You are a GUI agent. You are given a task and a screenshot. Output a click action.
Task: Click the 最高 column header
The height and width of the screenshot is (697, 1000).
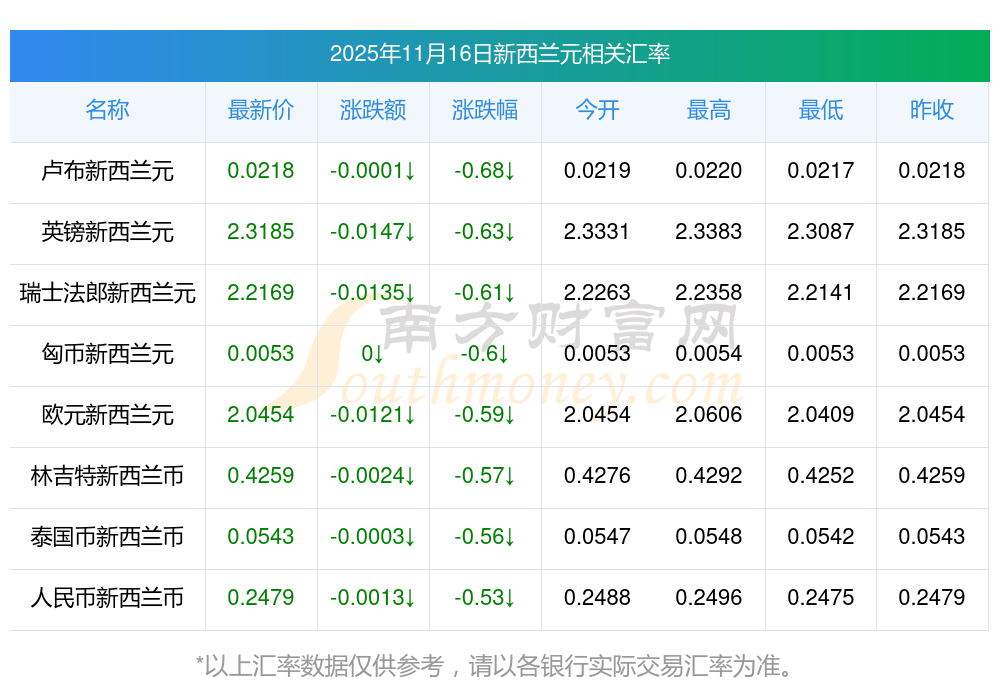(x=709, y=110)
